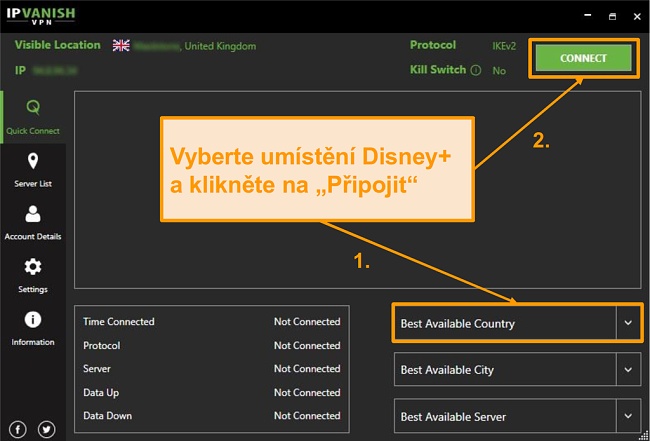Click the Kill Switch 'No' value
This screenshot has height=441, width=650.
point(499,71)
